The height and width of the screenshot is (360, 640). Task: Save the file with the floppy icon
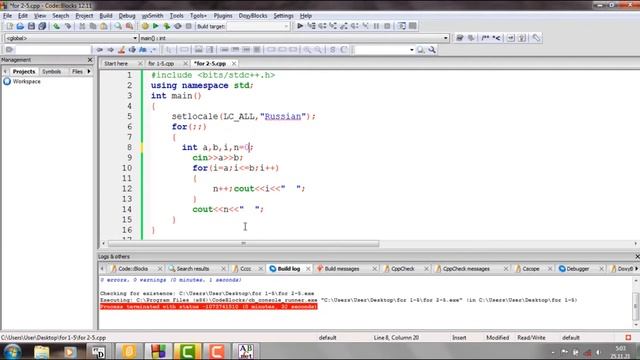click(x=31, y=26)
